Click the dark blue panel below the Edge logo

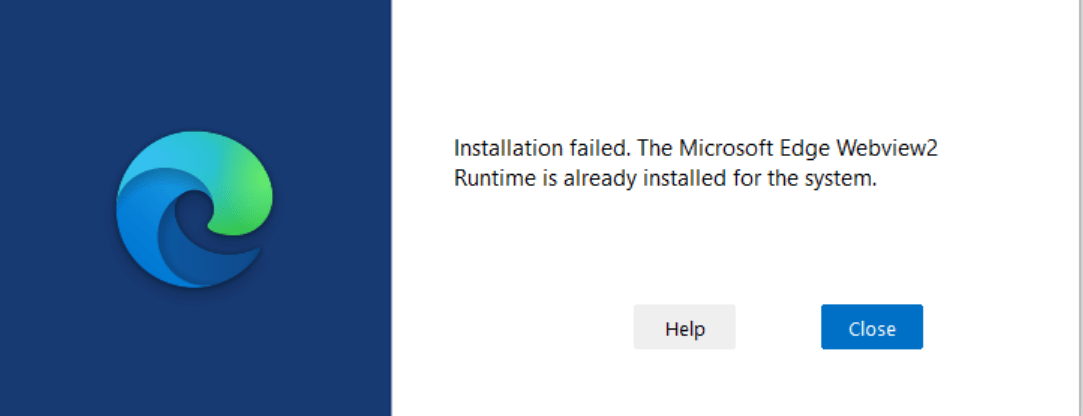click(195, 360)
